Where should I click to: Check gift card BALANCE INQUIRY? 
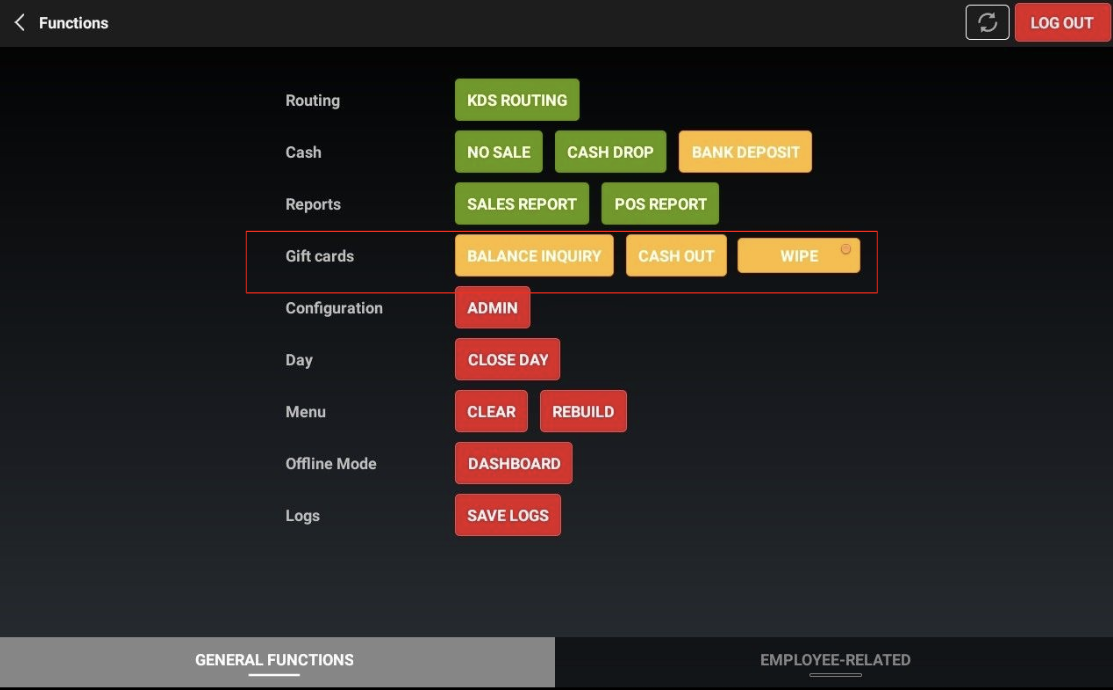pyautogui.click(x=534, y=256)
